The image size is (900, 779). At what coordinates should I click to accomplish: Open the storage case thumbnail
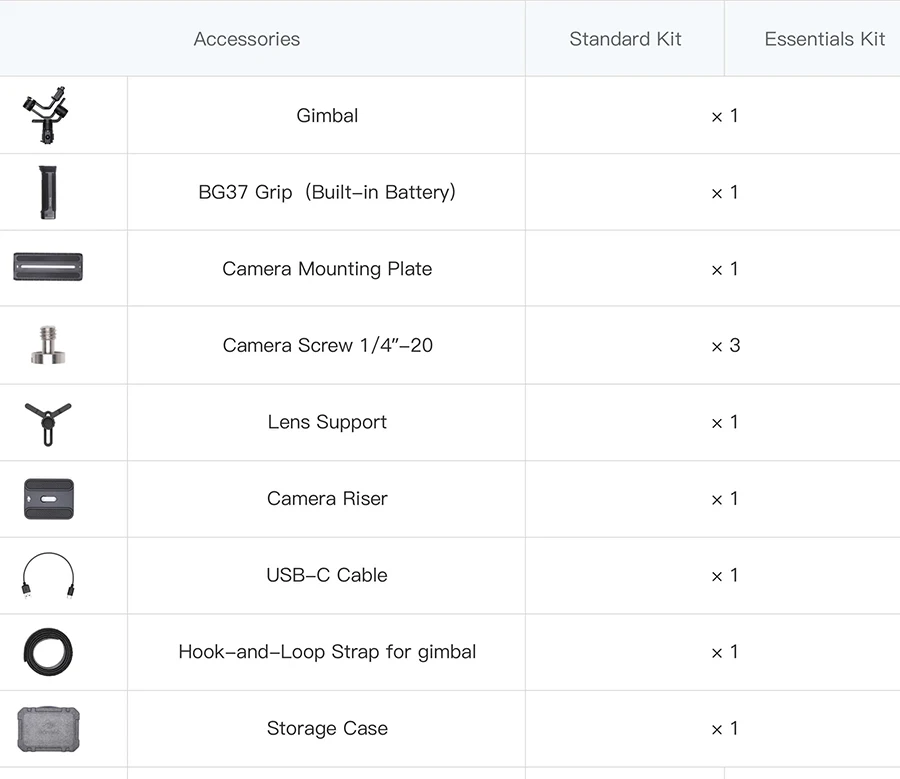[x=48, y=729]
